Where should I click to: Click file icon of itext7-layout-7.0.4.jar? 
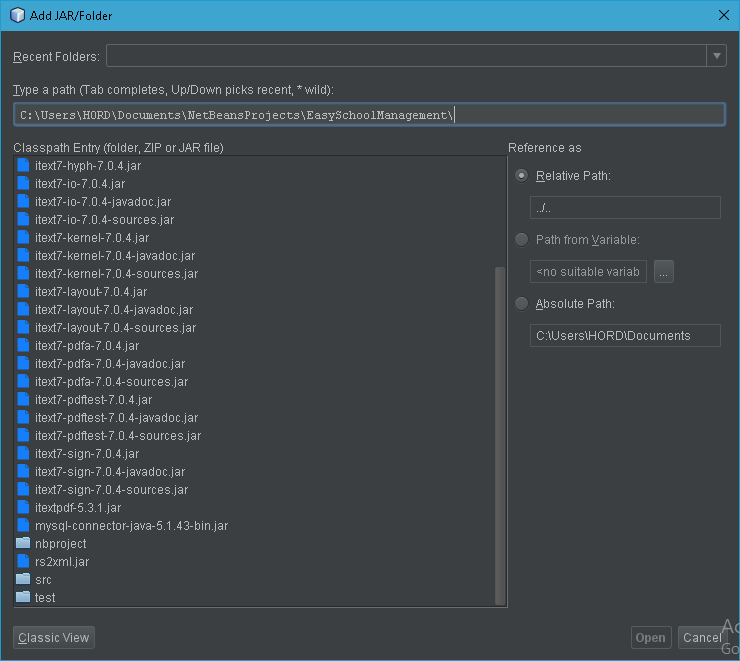click(x=23, y=291)
